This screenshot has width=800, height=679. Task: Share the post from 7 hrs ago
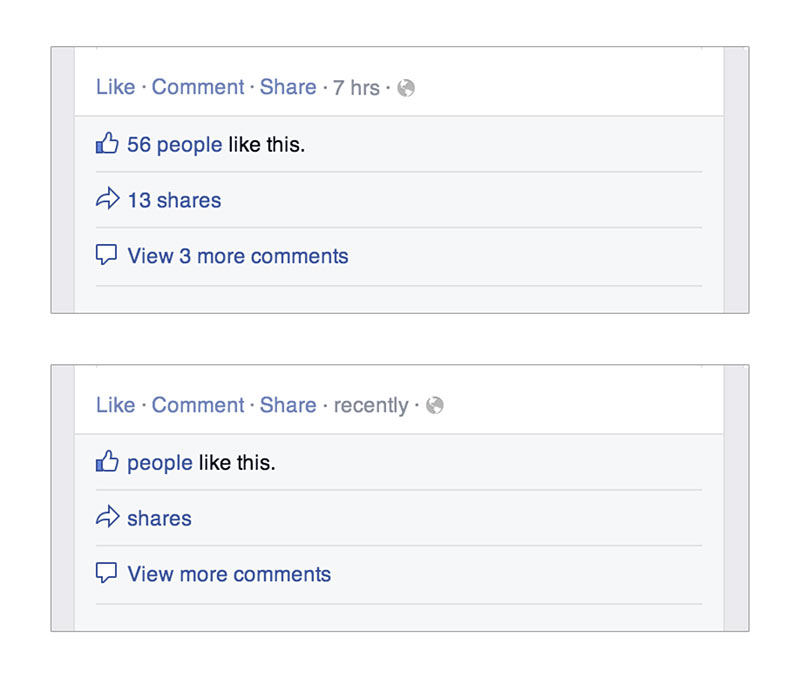(288, 87)
